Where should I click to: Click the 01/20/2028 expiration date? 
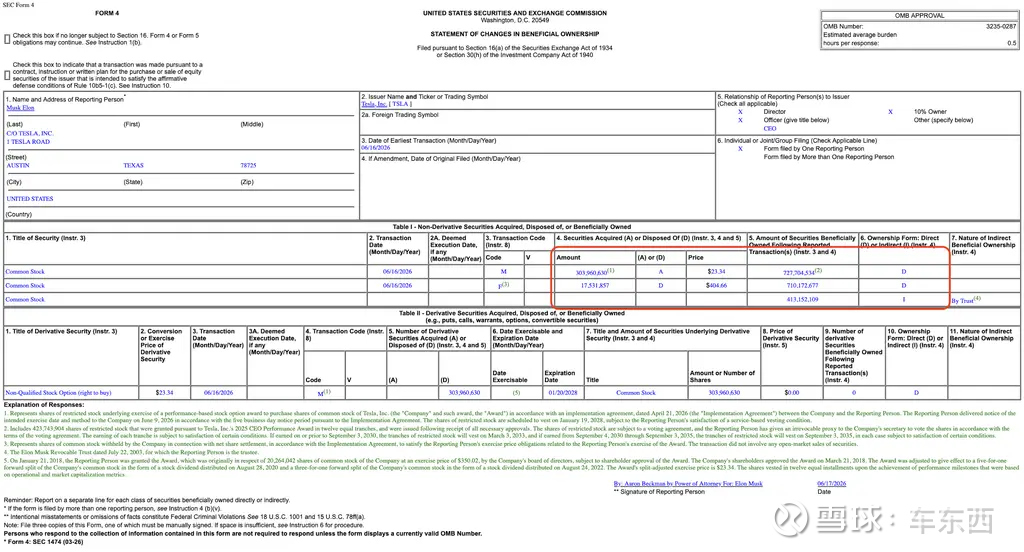(562, 393)
